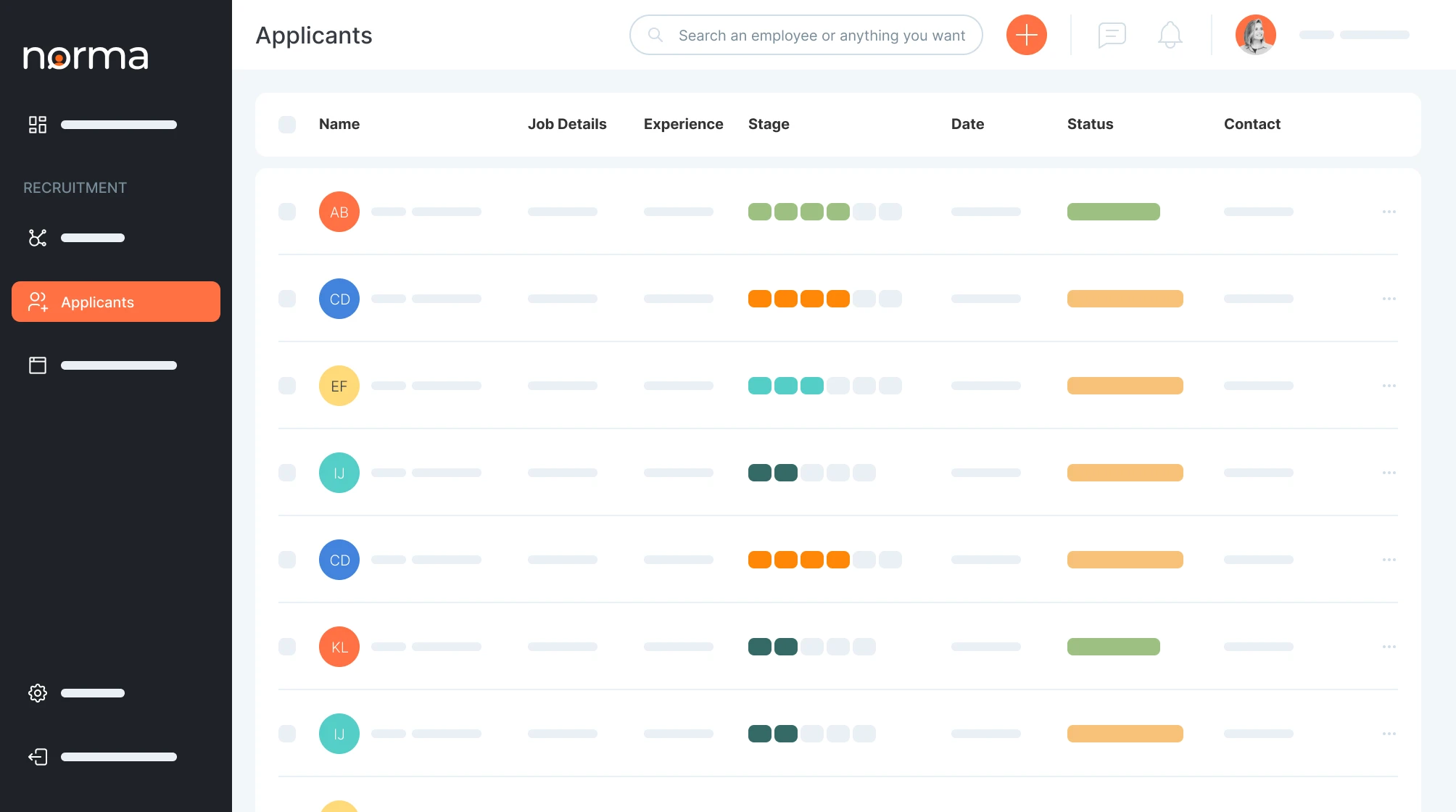The height and width of the screenshot is (812, 1456).
Task: Check the checkbox for the AB applicant row
Action: (287, 212)
